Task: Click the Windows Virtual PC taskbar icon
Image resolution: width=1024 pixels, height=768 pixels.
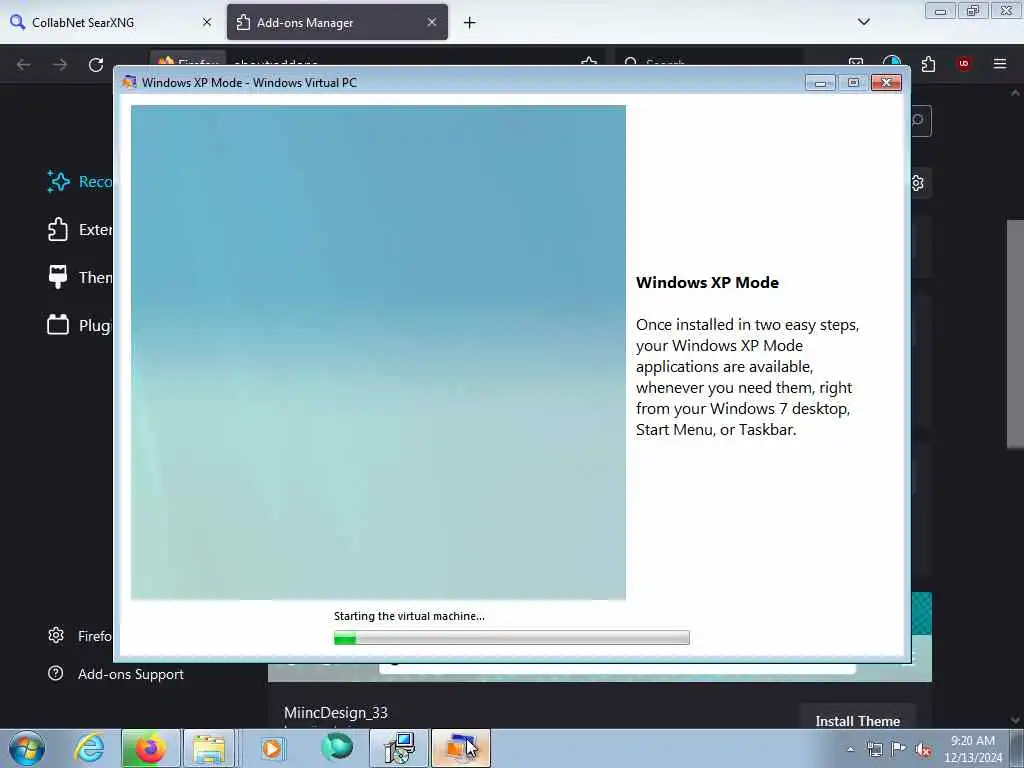Action: [460, 748]
